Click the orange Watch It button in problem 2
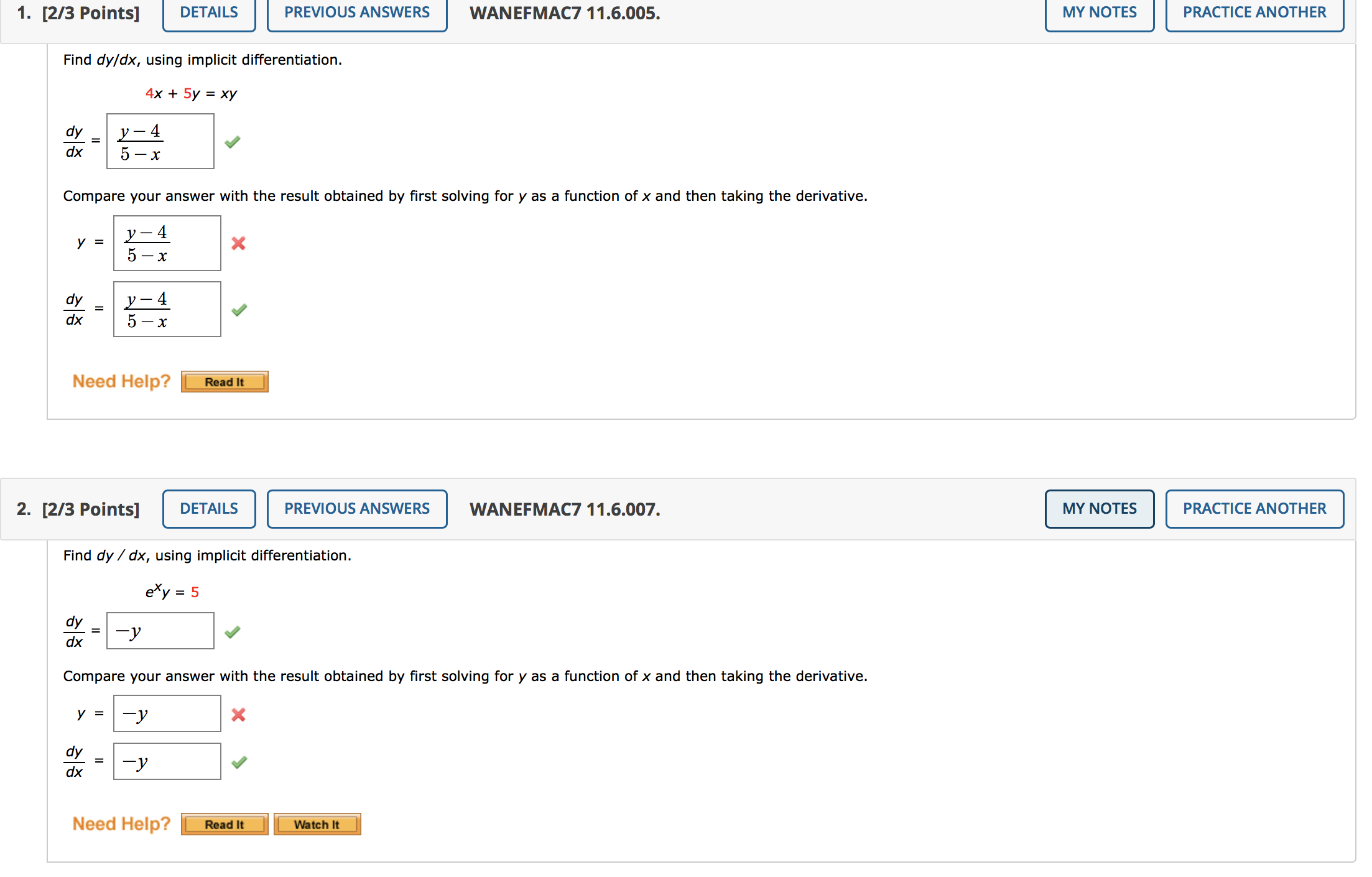The height and width of the screenshot is (877, 1372). tap(317, 824)
